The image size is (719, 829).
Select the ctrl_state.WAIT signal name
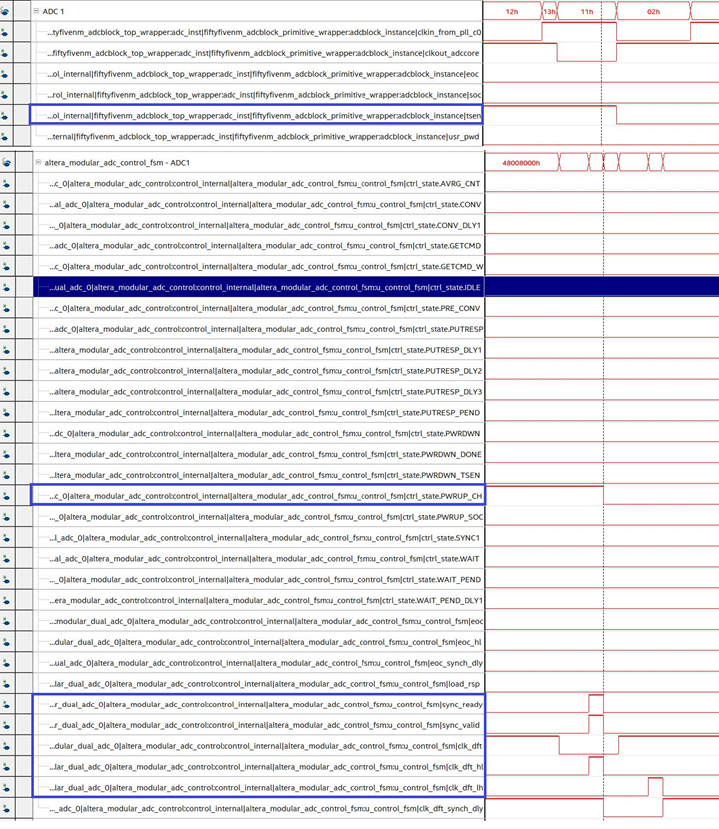[x=264, y=558]
